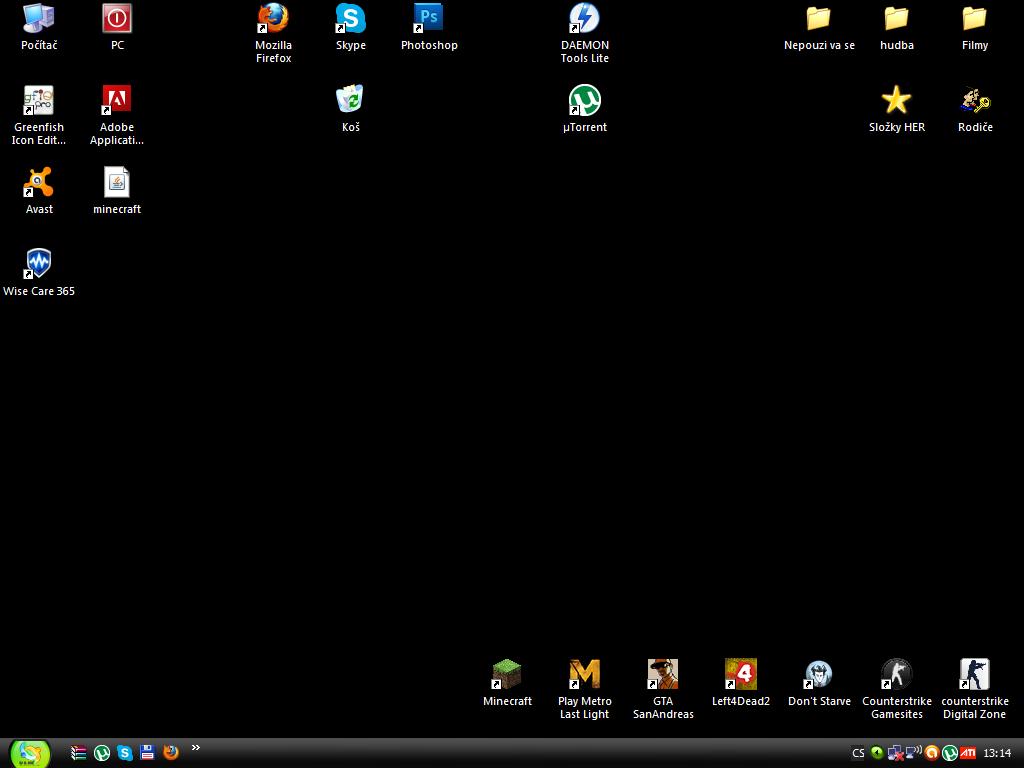Click the Skype icon in Quick Launch
Image resolution: width=1024 pixels, height=768 pixels.
point(125,753)
